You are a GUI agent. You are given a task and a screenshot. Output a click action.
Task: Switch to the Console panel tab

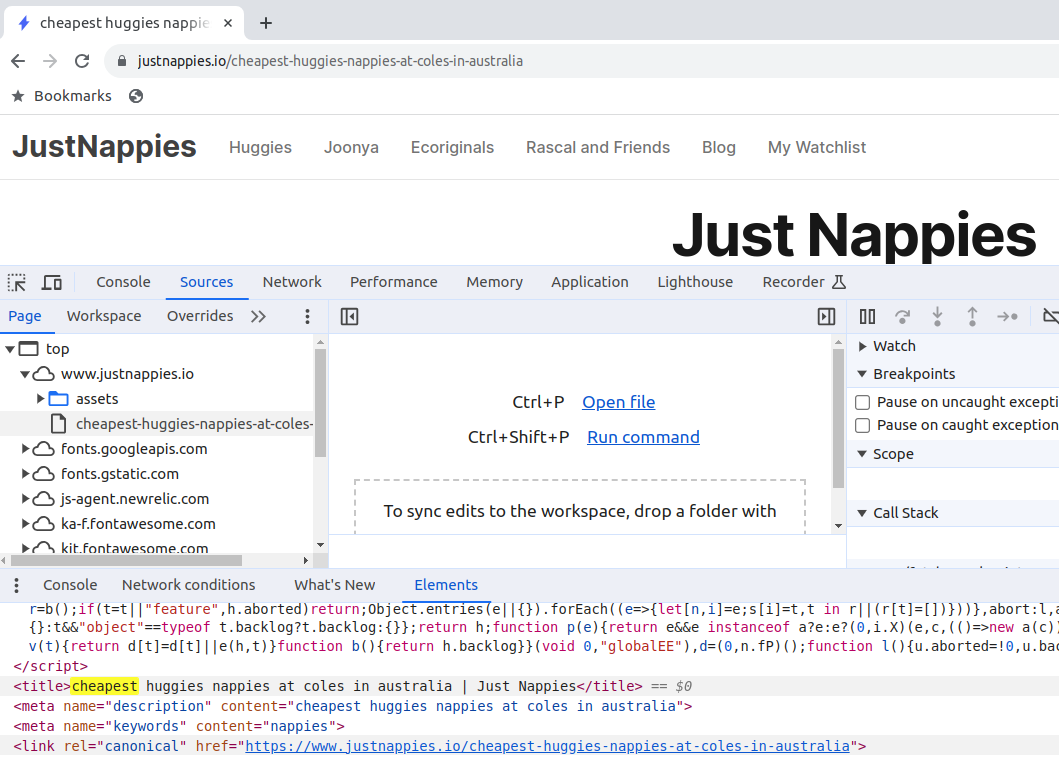point(123,282)
